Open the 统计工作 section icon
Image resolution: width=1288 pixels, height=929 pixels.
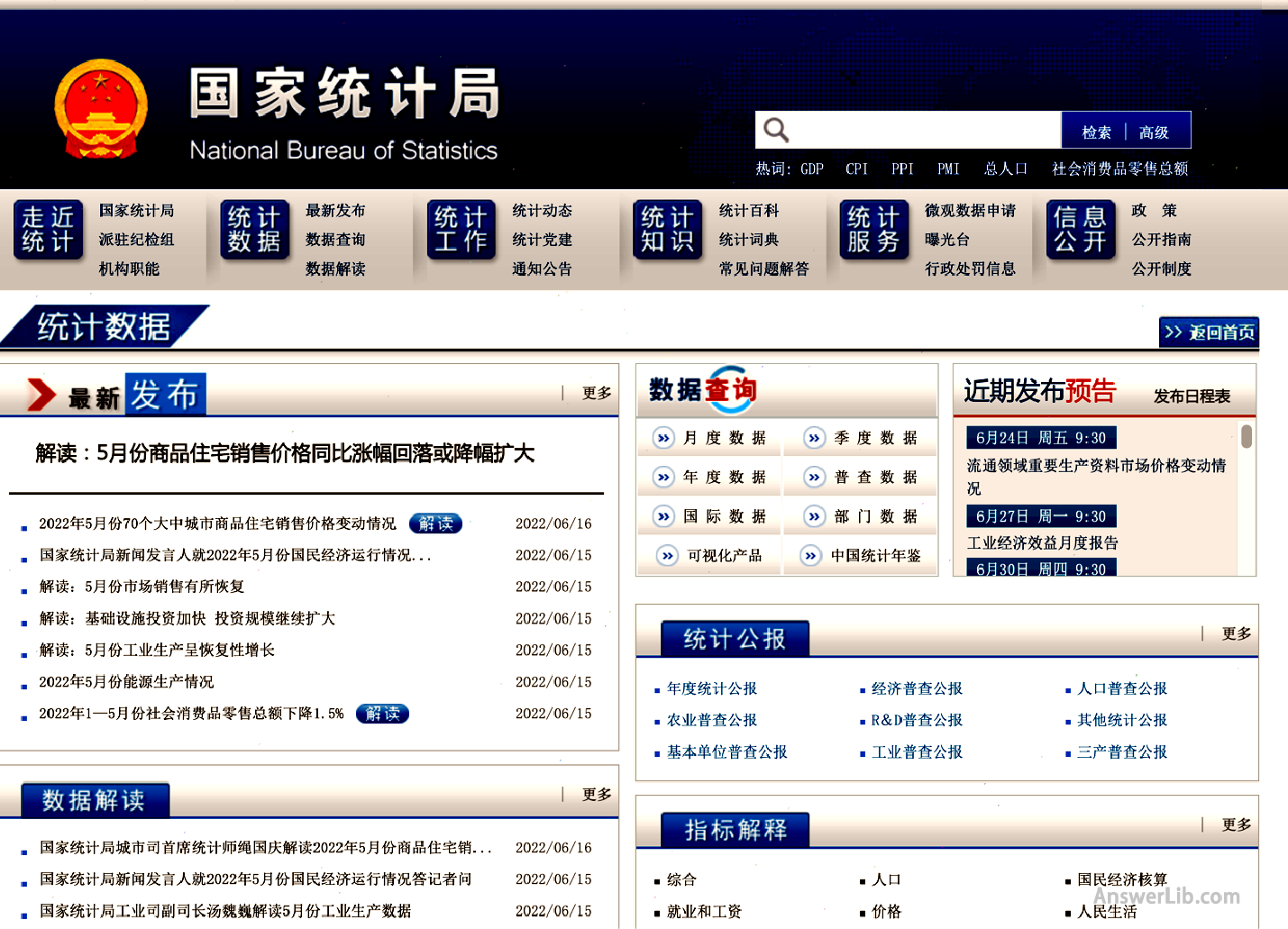[x=461, y=230]
